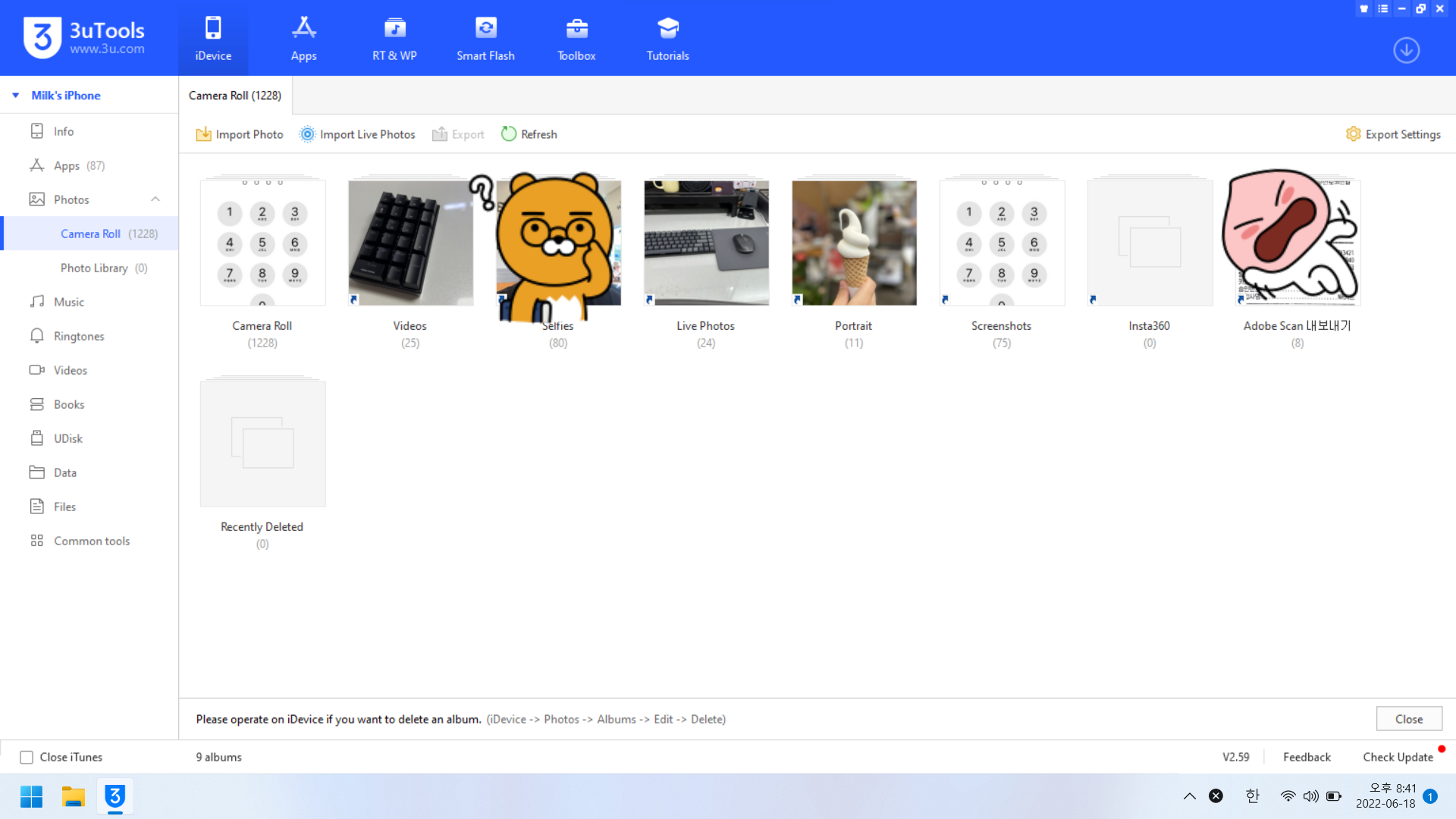Image resolution: width=1456 pixels, height=819 pixels.
Task: Toggle the Close iTunes checkbox
Action: tap(27, 757)
